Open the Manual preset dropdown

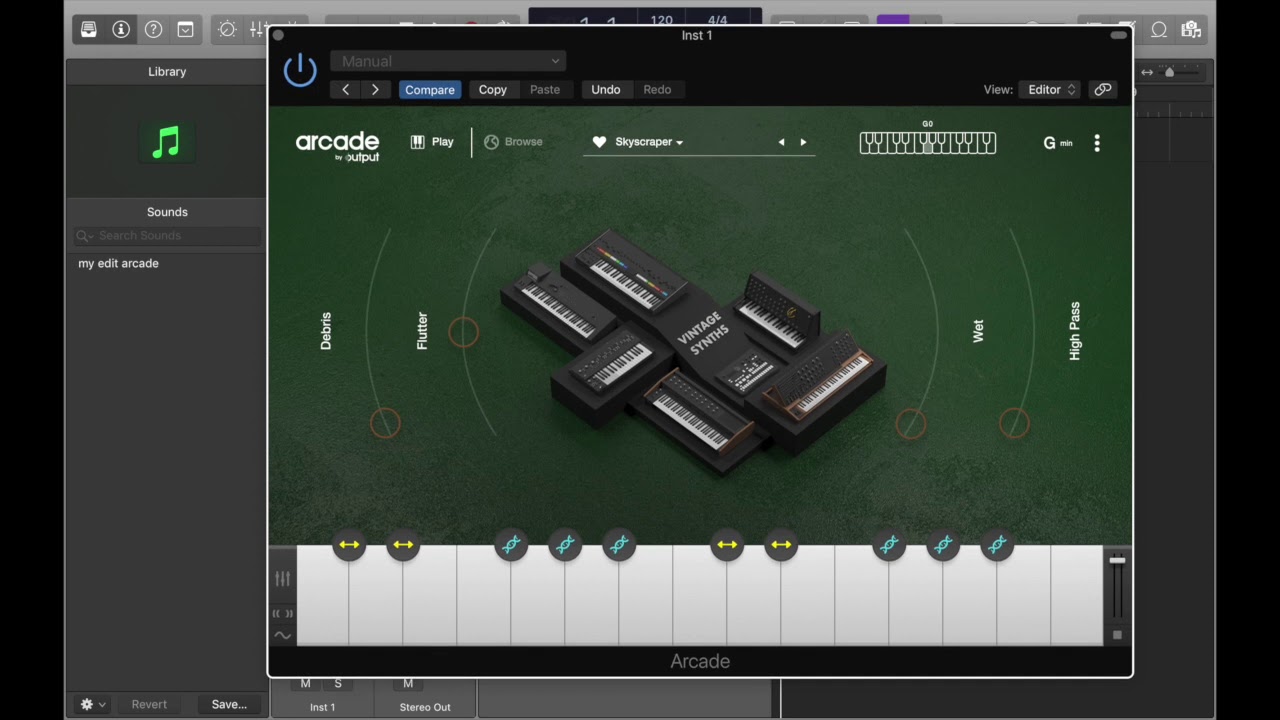448,62
